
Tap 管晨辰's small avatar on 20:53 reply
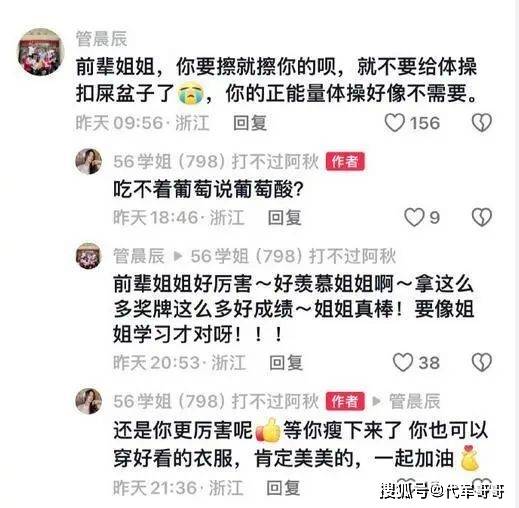pos(88,256)
